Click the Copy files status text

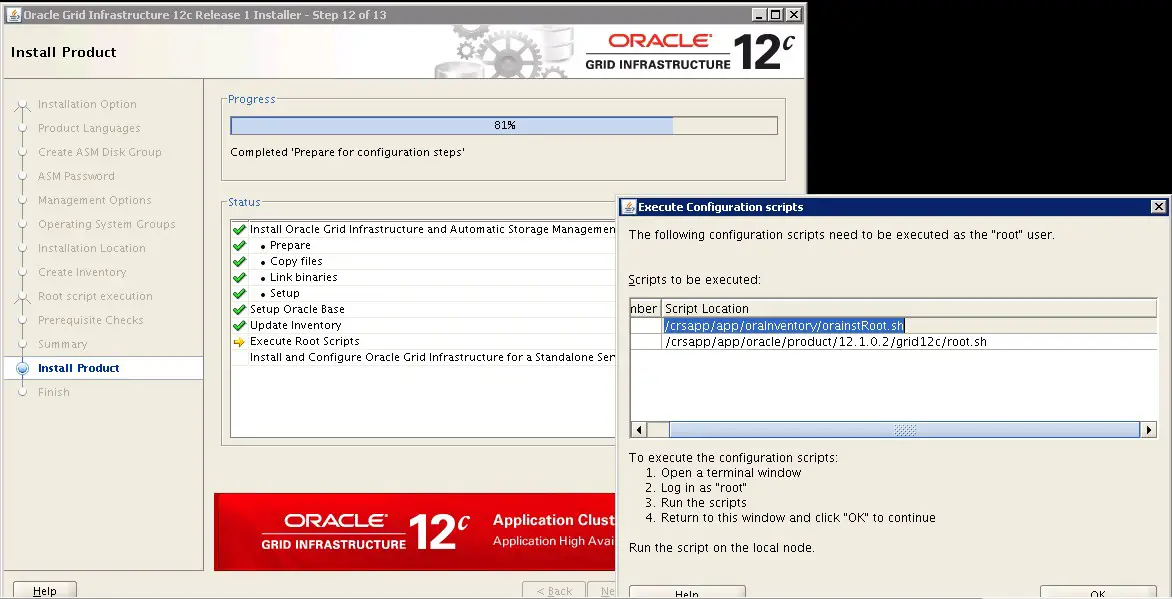point(296,261)
